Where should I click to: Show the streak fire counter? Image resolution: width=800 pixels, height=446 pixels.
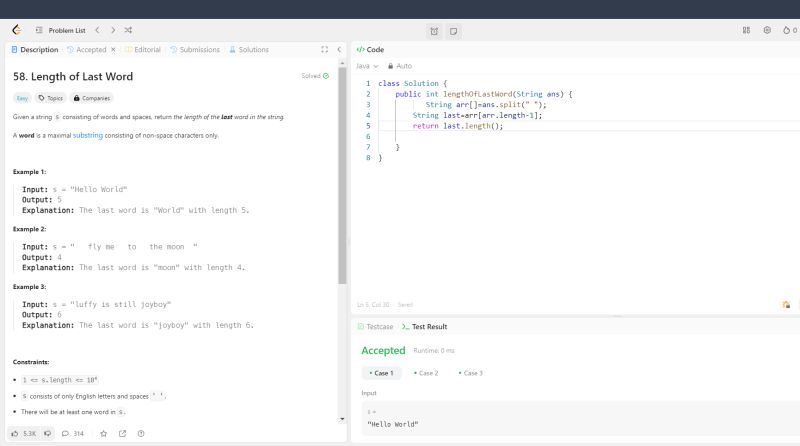[x=790, y=30]
